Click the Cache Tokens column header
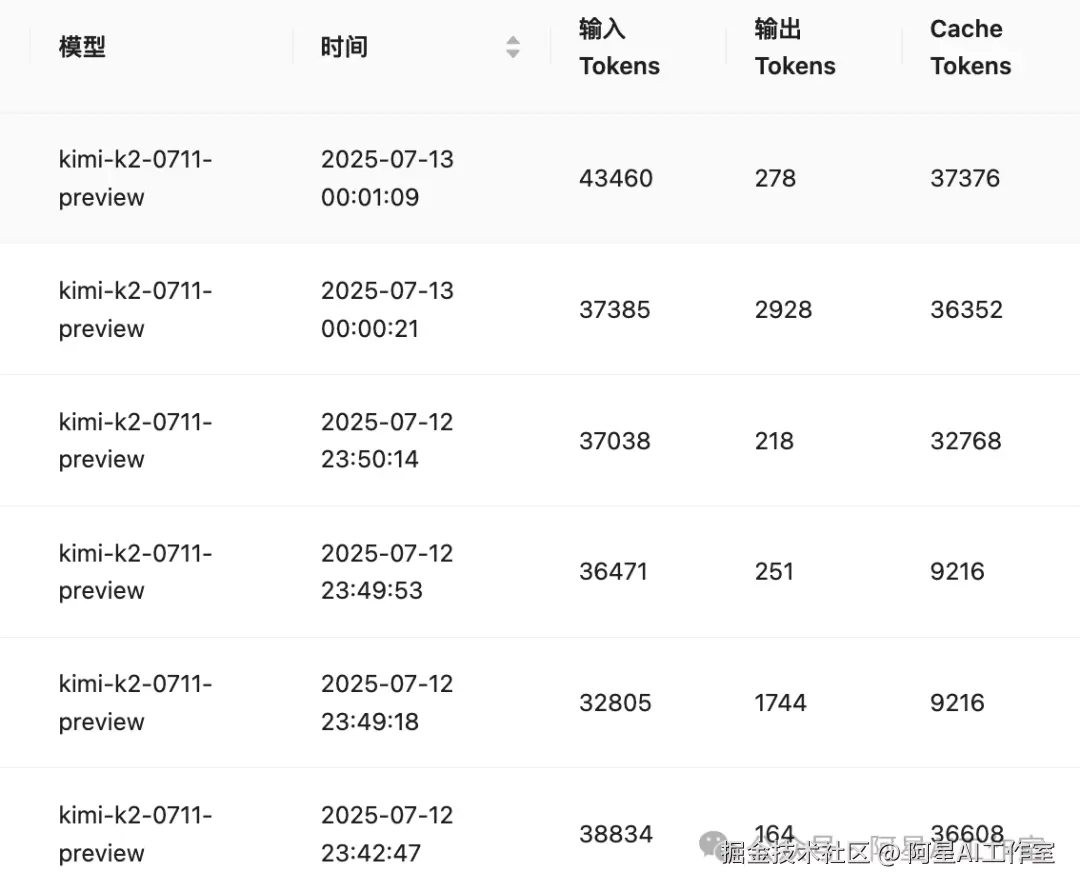 970,48
